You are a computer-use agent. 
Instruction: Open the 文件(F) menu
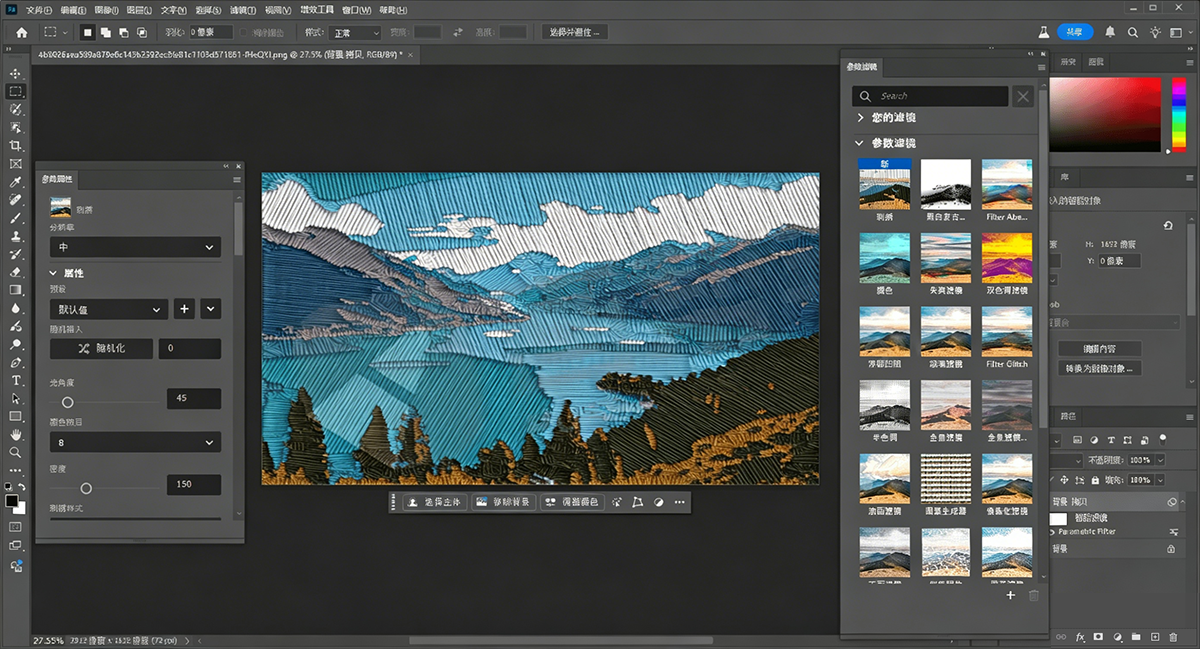click(39, 11)
